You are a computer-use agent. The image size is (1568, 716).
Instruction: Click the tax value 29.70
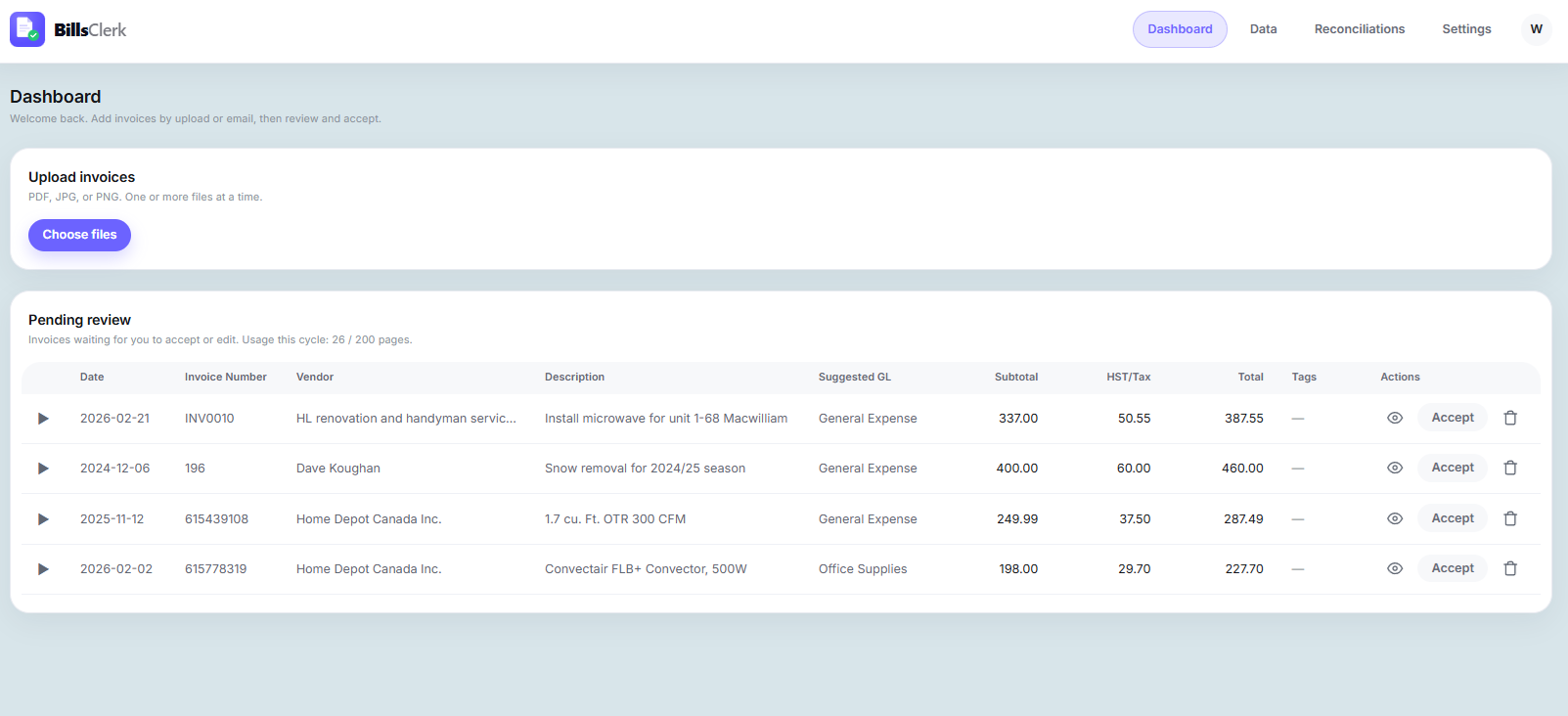1135,569
